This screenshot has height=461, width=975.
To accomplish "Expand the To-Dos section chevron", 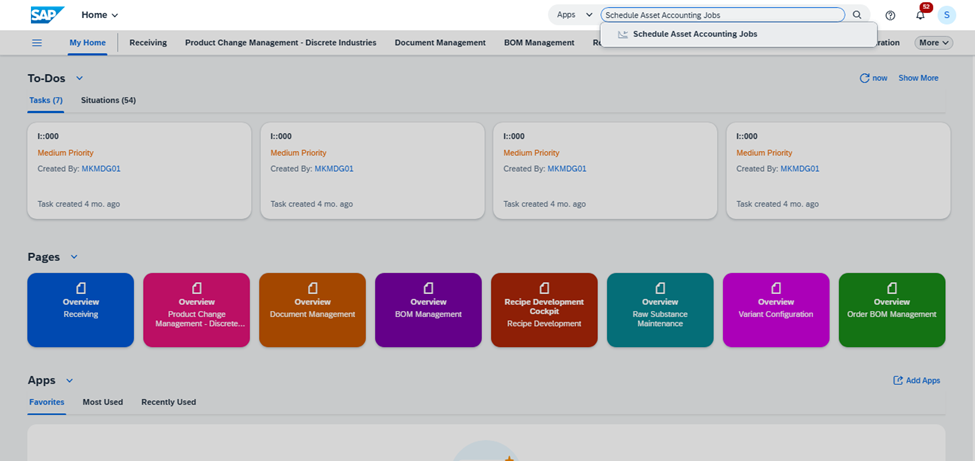I will [79, 78].
